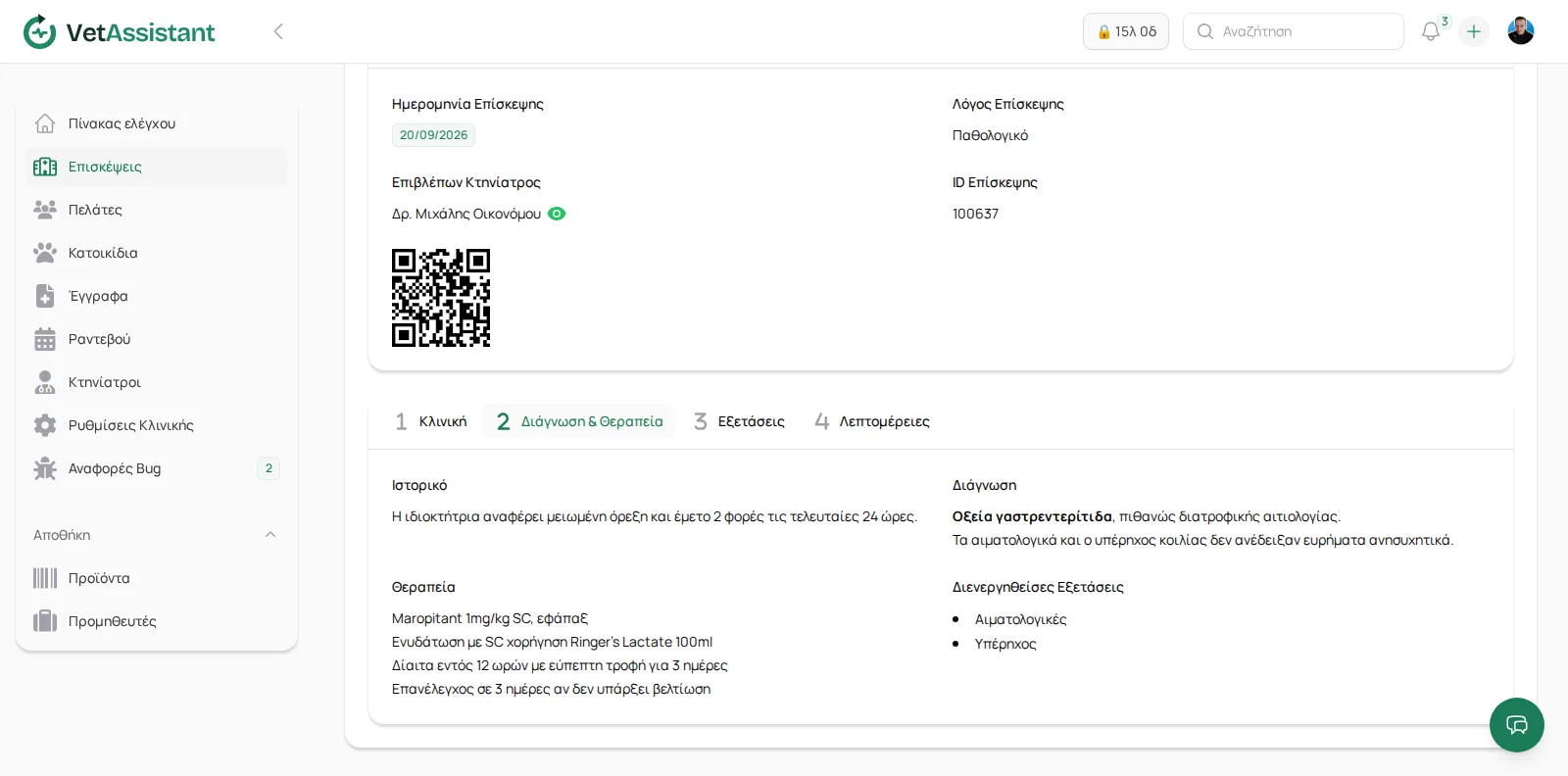Click the visit date 20/09/2026 tag
Viewport: 1568px width, 776px height.
433,135
